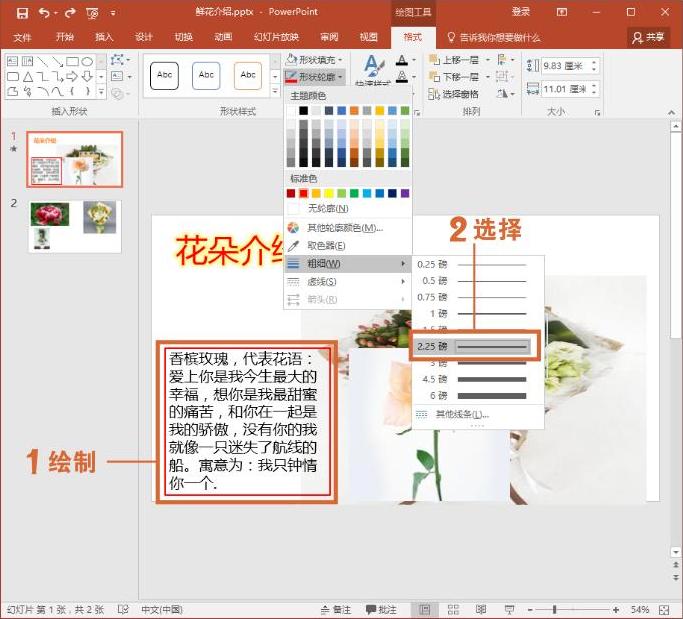
Task: Pick the yellow standard color swatch
Action: (x=329, y=193)
